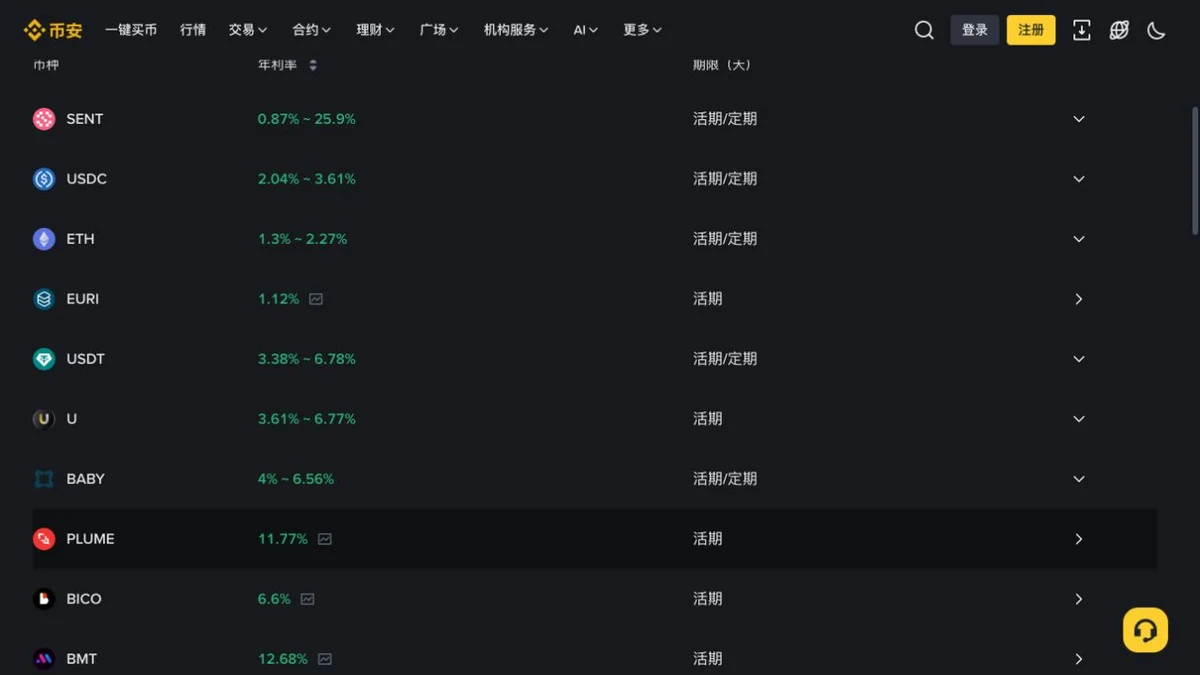Click the 期限 column header

coord(722,65)
